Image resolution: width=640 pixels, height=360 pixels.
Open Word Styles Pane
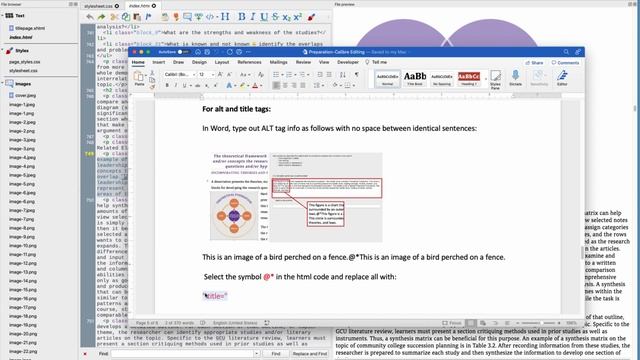(495, 79)
